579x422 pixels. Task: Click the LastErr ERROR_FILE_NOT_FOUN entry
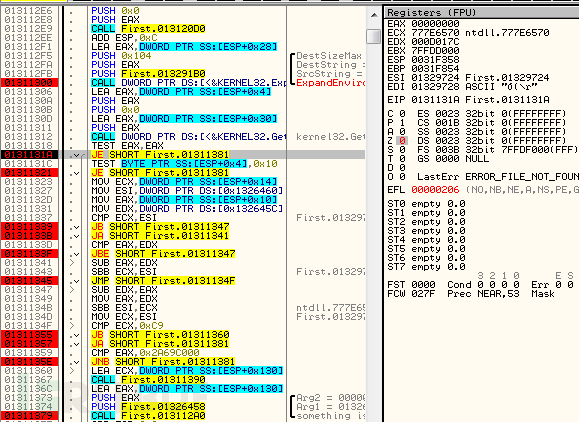pos(498,177)
